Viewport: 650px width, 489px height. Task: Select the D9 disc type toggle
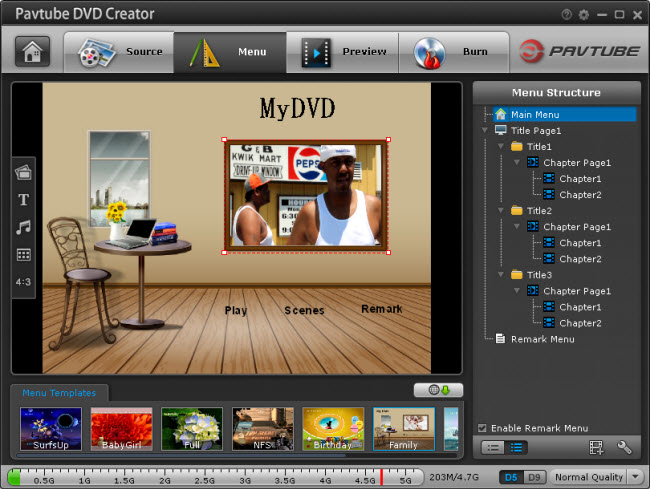533,477
